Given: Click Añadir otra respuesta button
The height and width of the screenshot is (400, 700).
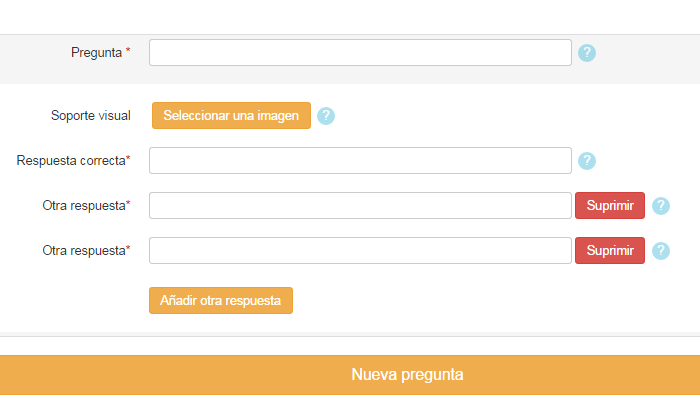Looking at the screenshot, I should tap(221, 300).
